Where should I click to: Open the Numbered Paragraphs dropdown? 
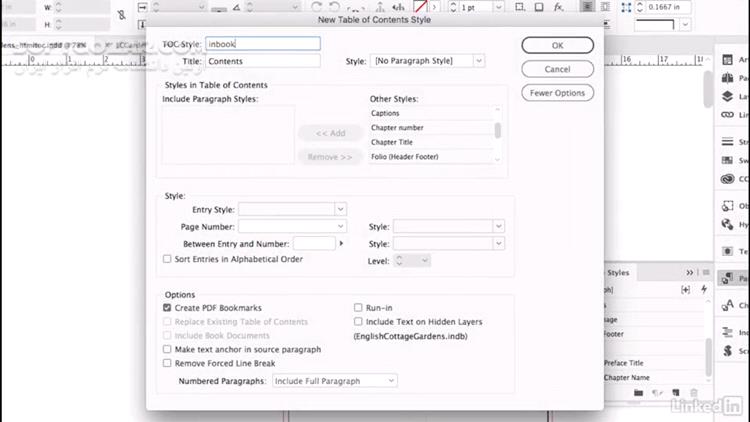(x=335, y=381)
